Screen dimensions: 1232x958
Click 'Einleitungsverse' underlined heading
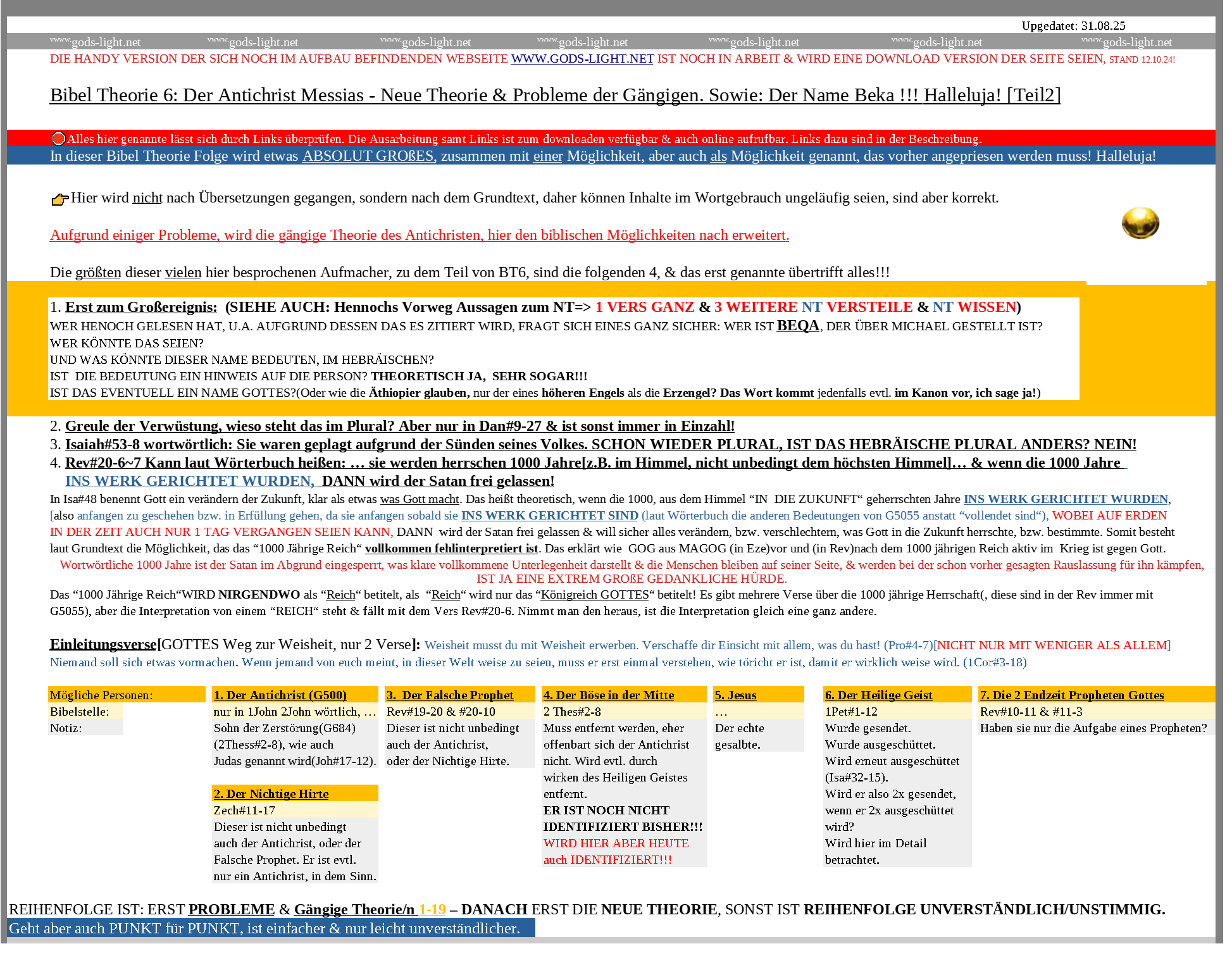pos(103,644)
